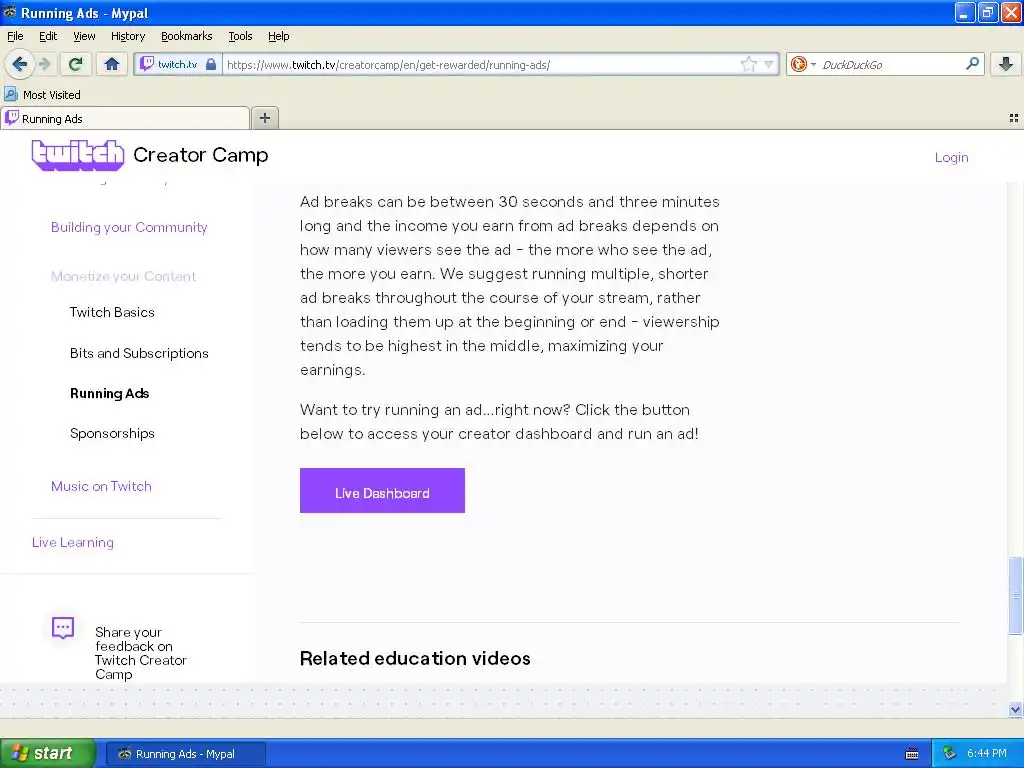
Task: Open the Live Learning link
Action: tap(72, 542)
